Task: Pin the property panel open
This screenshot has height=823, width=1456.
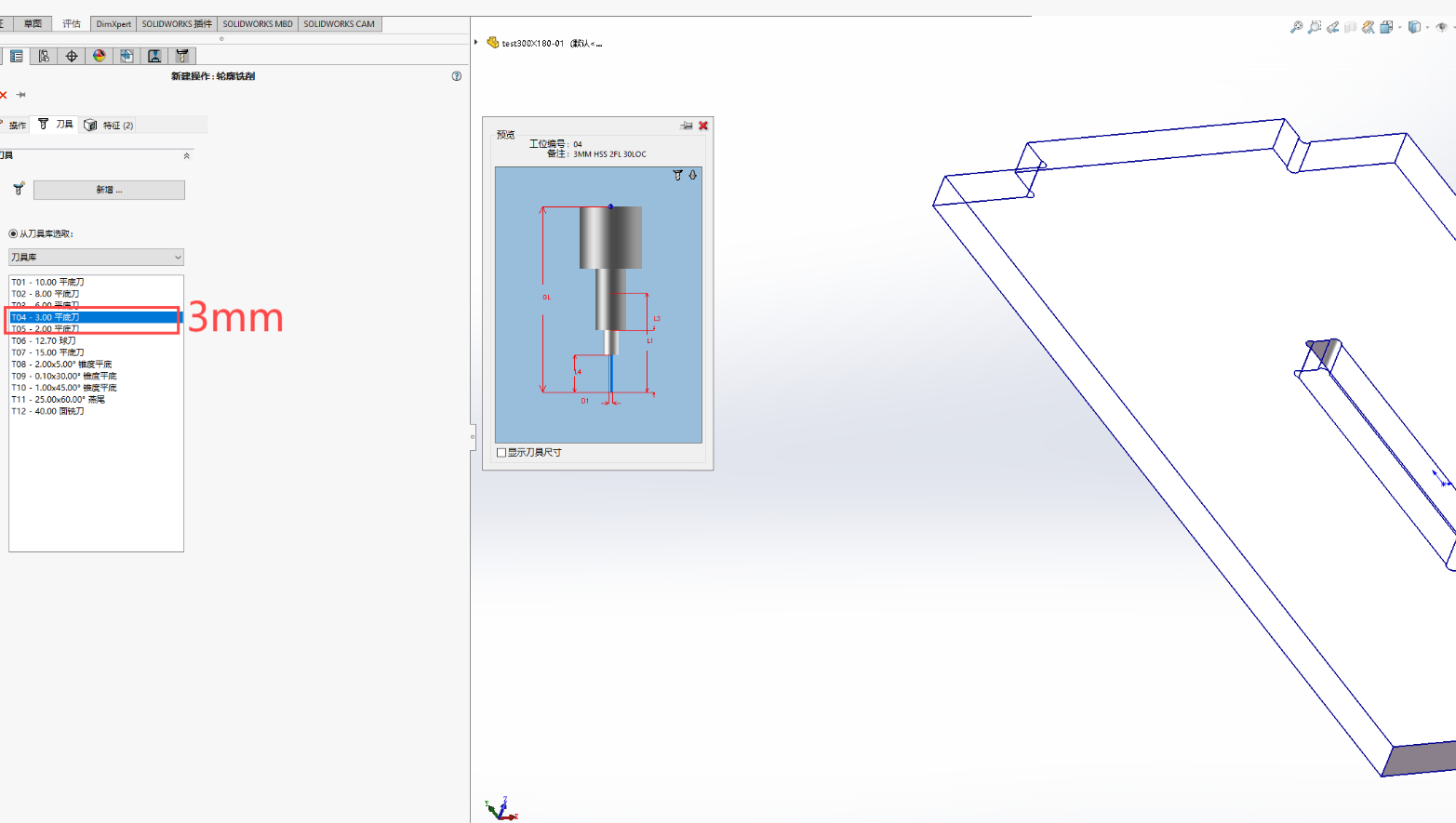Action: 20,95
